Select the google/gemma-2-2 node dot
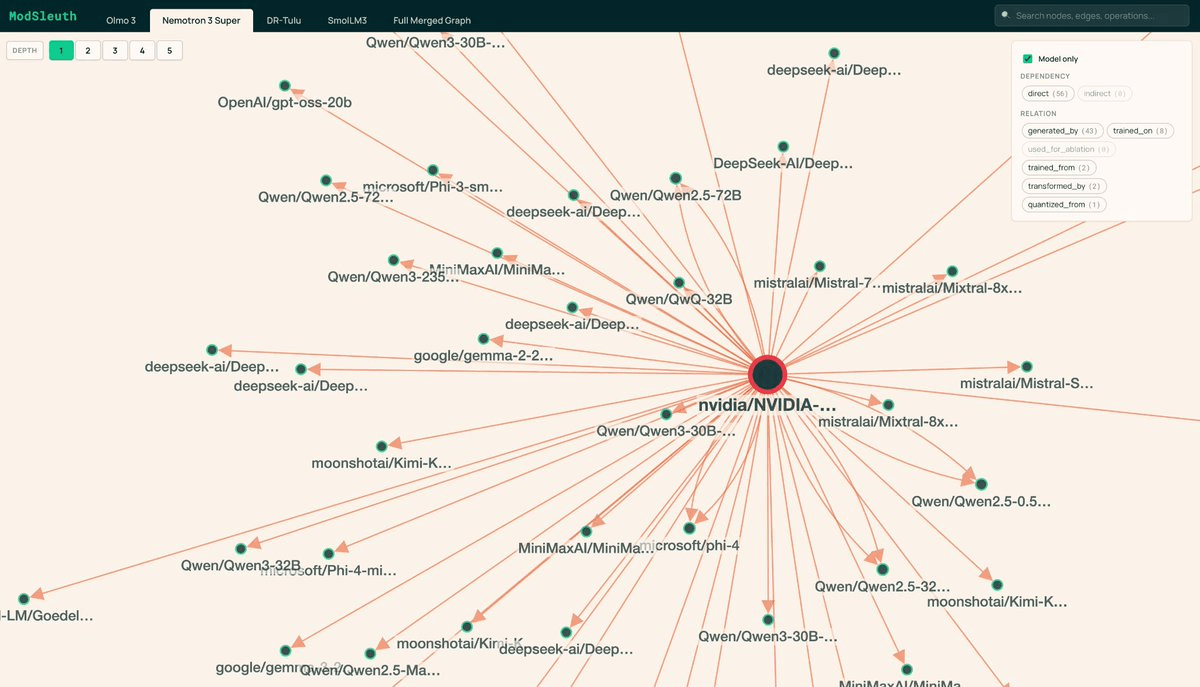Screen dimensions: 1200x687 484,339
